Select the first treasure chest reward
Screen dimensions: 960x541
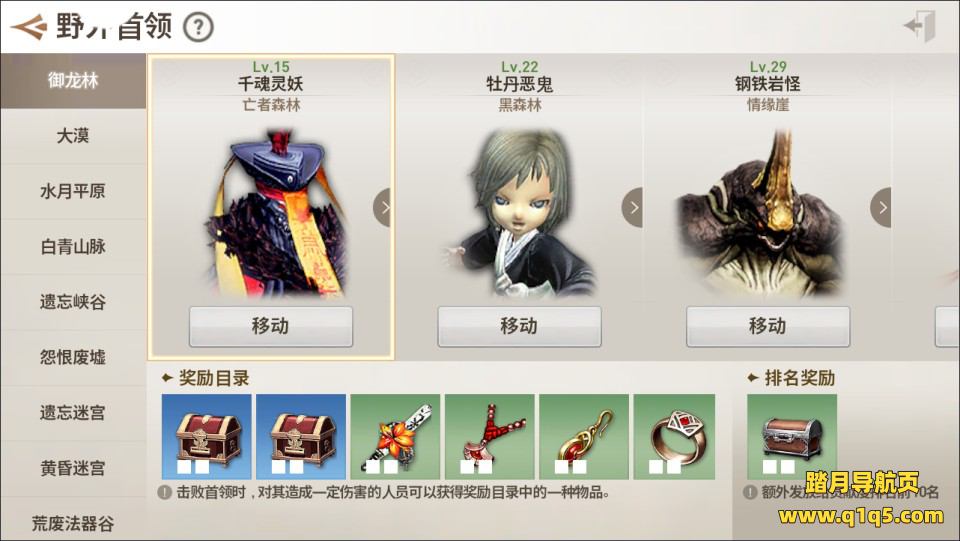[206, 436]
